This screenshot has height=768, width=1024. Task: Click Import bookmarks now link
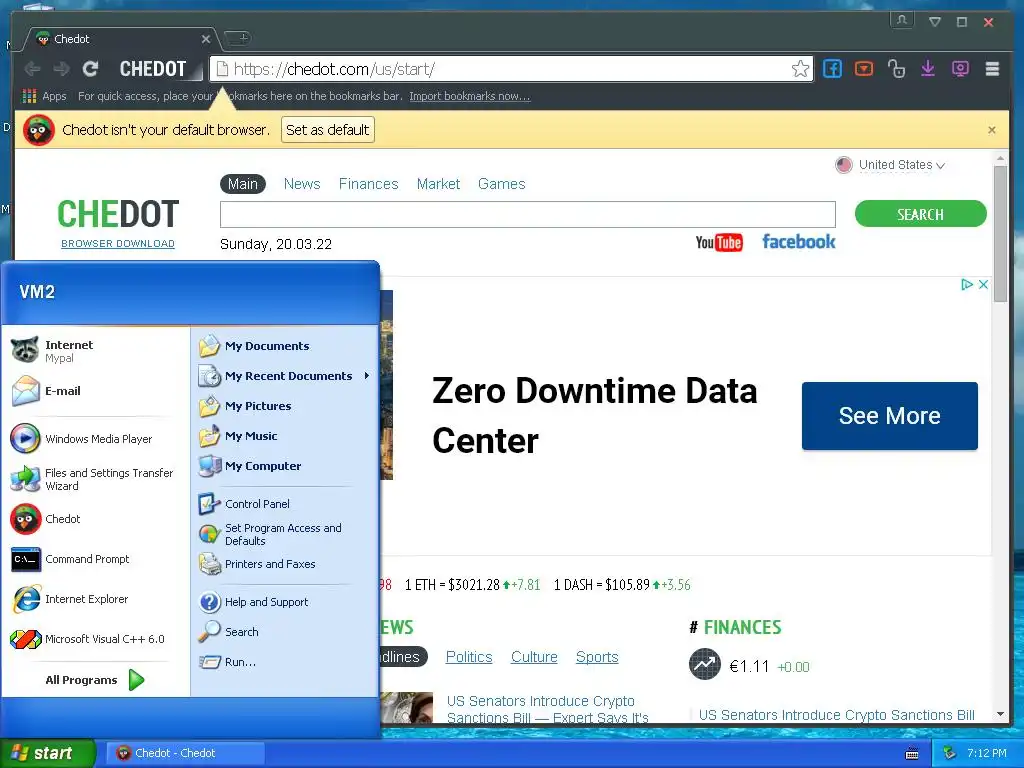point(470,96)
